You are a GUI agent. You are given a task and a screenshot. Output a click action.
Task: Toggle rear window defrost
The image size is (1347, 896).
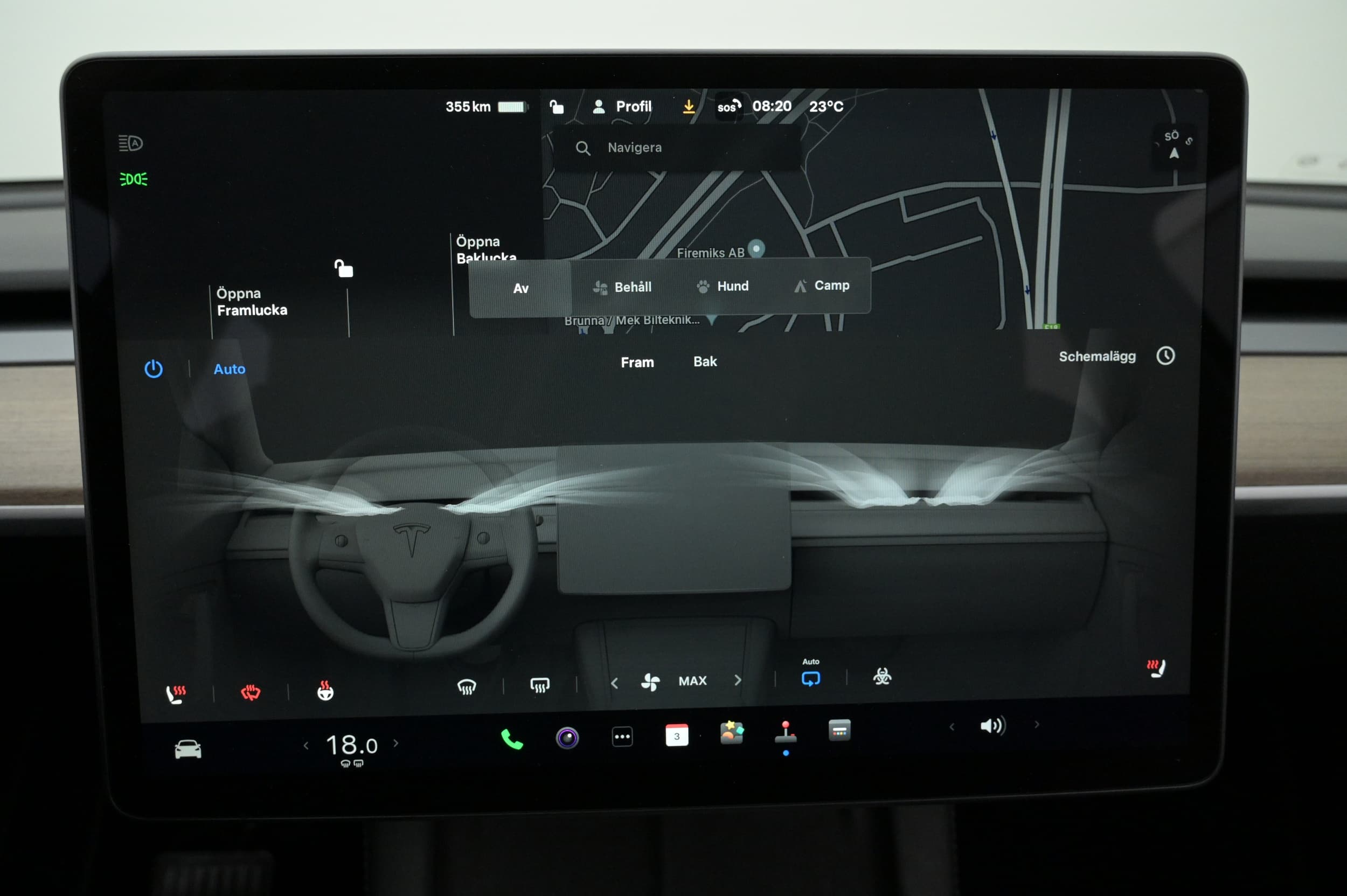539,685
